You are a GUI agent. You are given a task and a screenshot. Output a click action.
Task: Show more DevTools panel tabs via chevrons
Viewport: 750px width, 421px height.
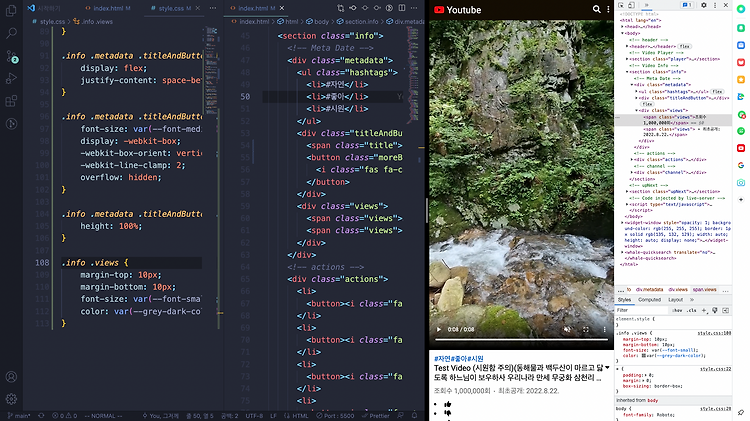pos(646,5)
